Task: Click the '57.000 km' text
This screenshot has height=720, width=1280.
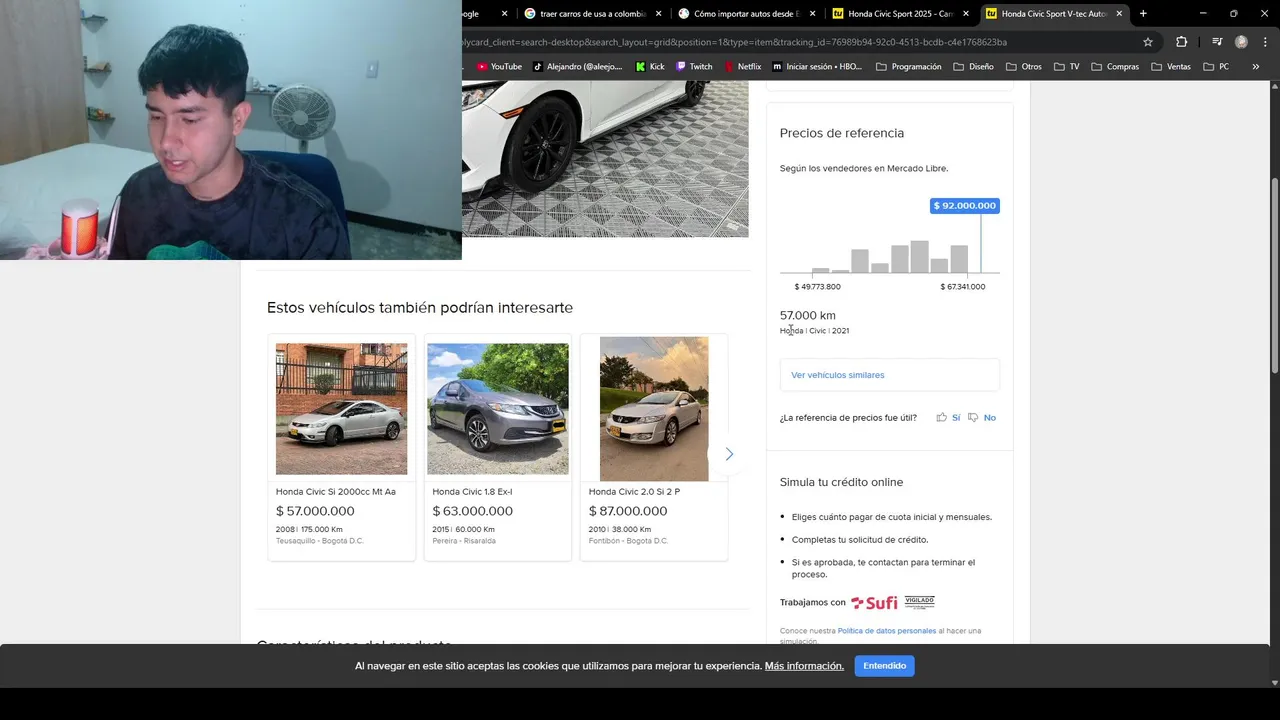Action: click(808, 315)
